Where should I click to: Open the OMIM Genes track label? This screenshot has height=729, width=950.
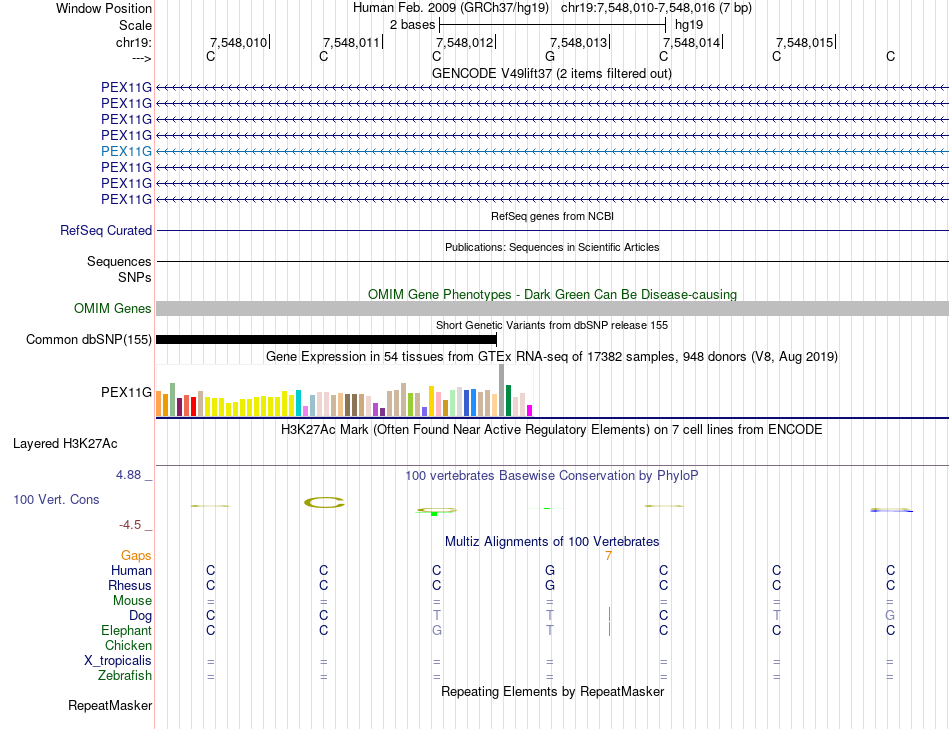click(113, 308)
